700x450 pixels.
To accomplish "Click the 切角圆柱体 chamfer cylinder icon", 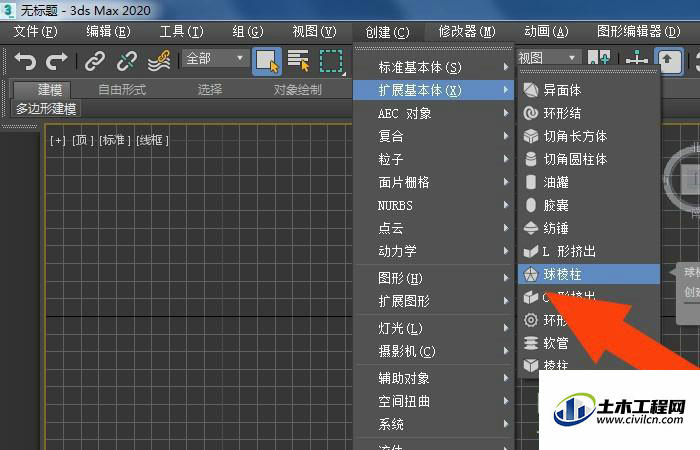I will [x=530, y=159].
